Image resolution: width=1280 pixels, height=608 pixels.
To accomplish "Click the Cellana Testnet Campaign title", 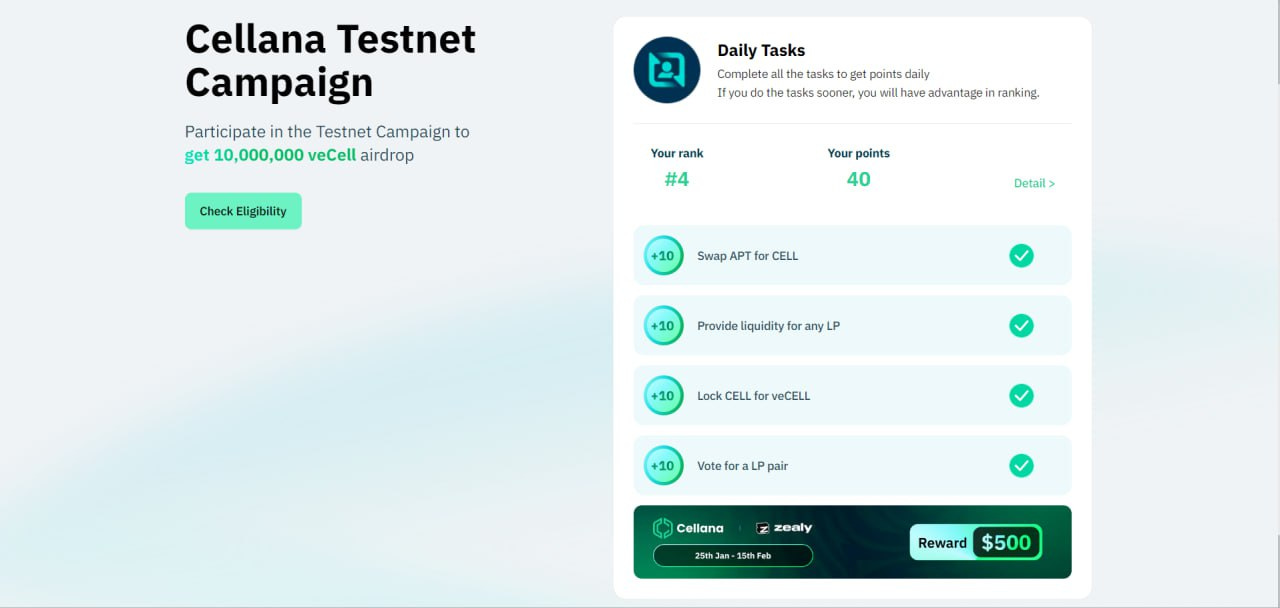I will pos(331,60).
